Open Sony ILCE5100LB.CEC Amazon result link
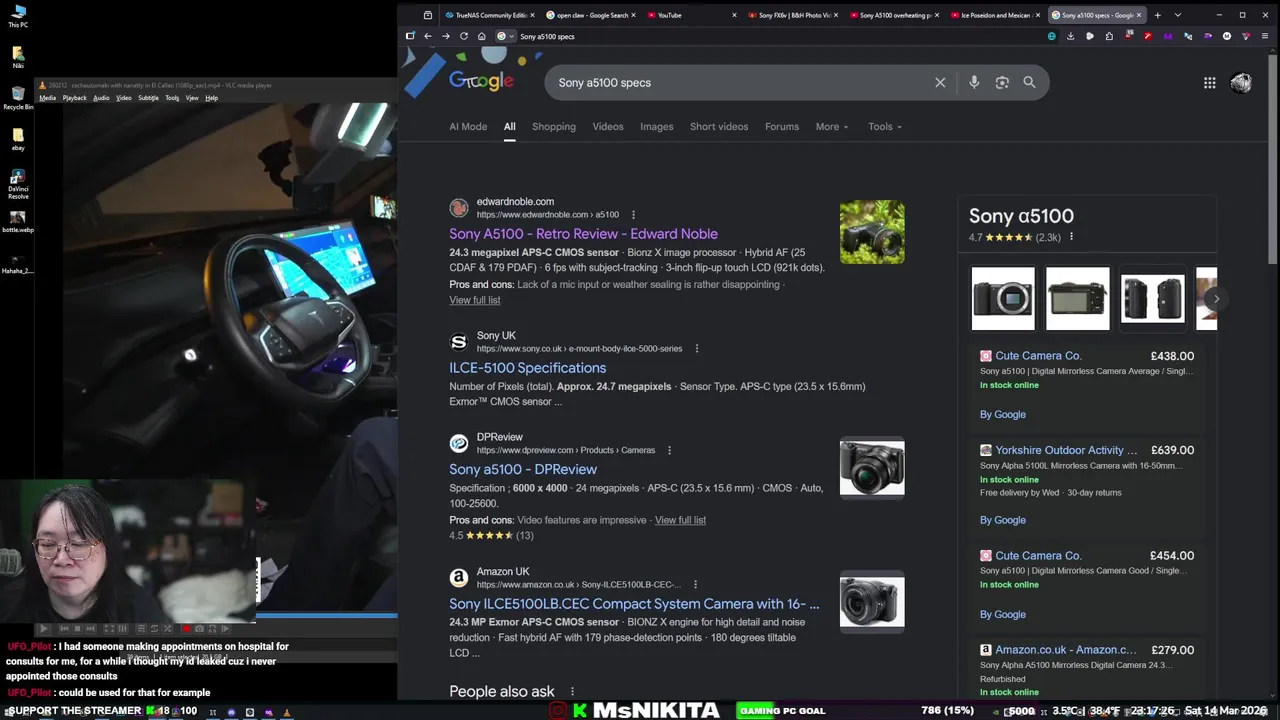The image size is (1280, 720). click(x=634, y=604)
